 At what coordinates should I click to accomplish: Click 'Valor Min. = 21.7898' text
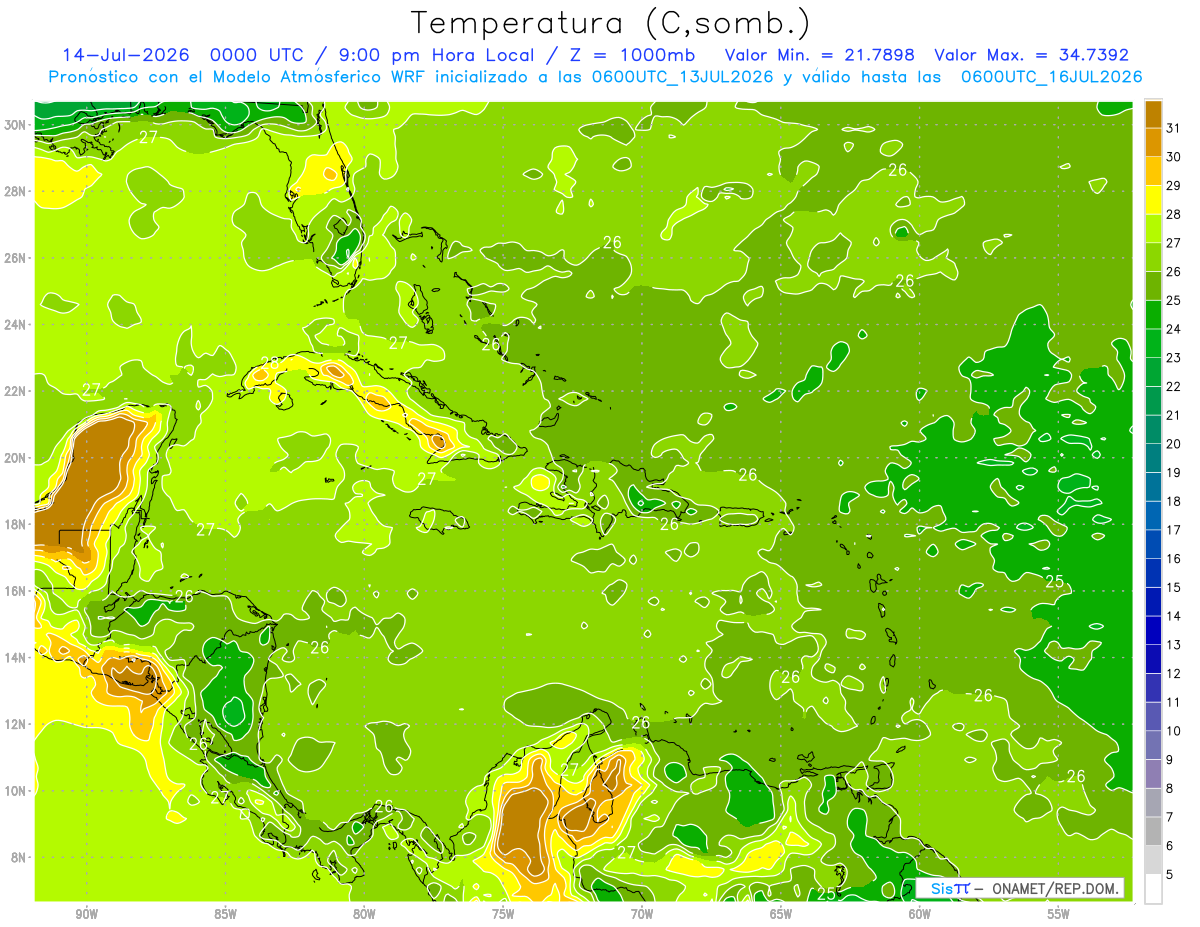click(820, 55)
